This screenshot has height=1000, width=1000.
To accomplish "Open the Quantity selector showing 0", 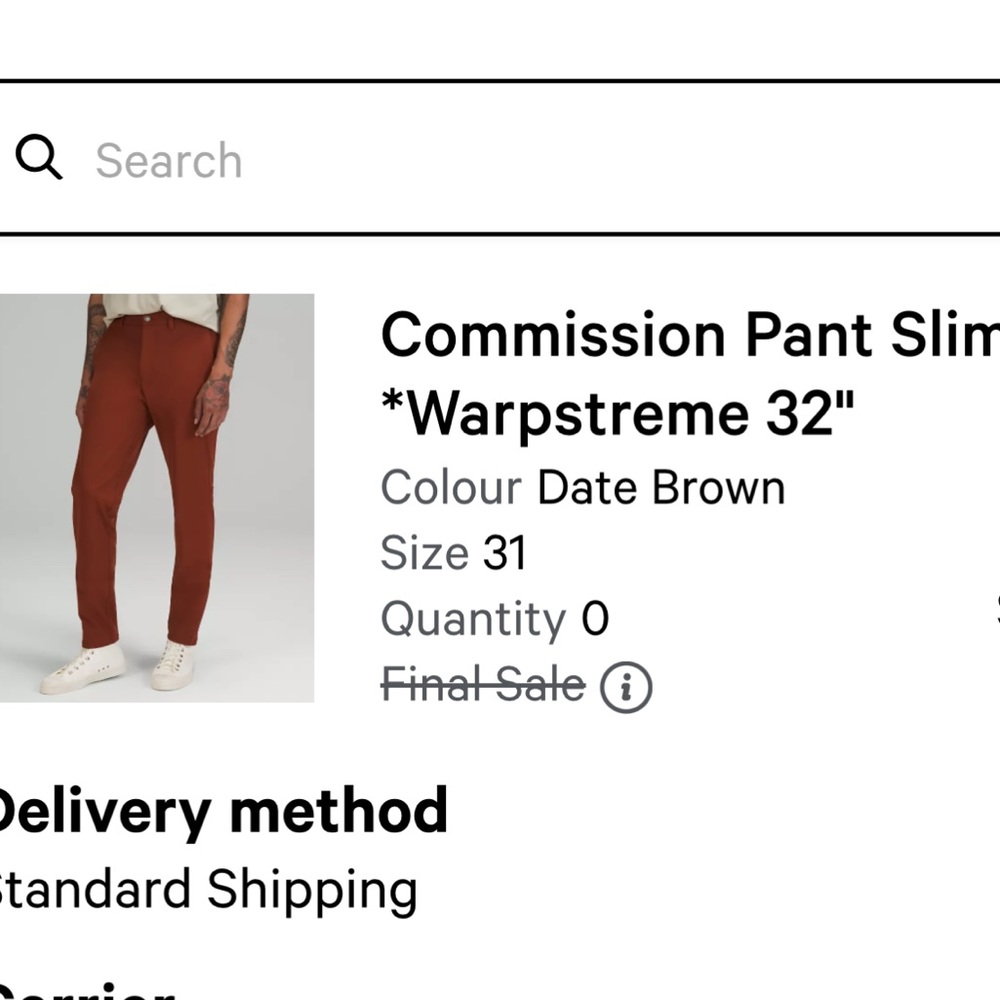I will (595, 618).
